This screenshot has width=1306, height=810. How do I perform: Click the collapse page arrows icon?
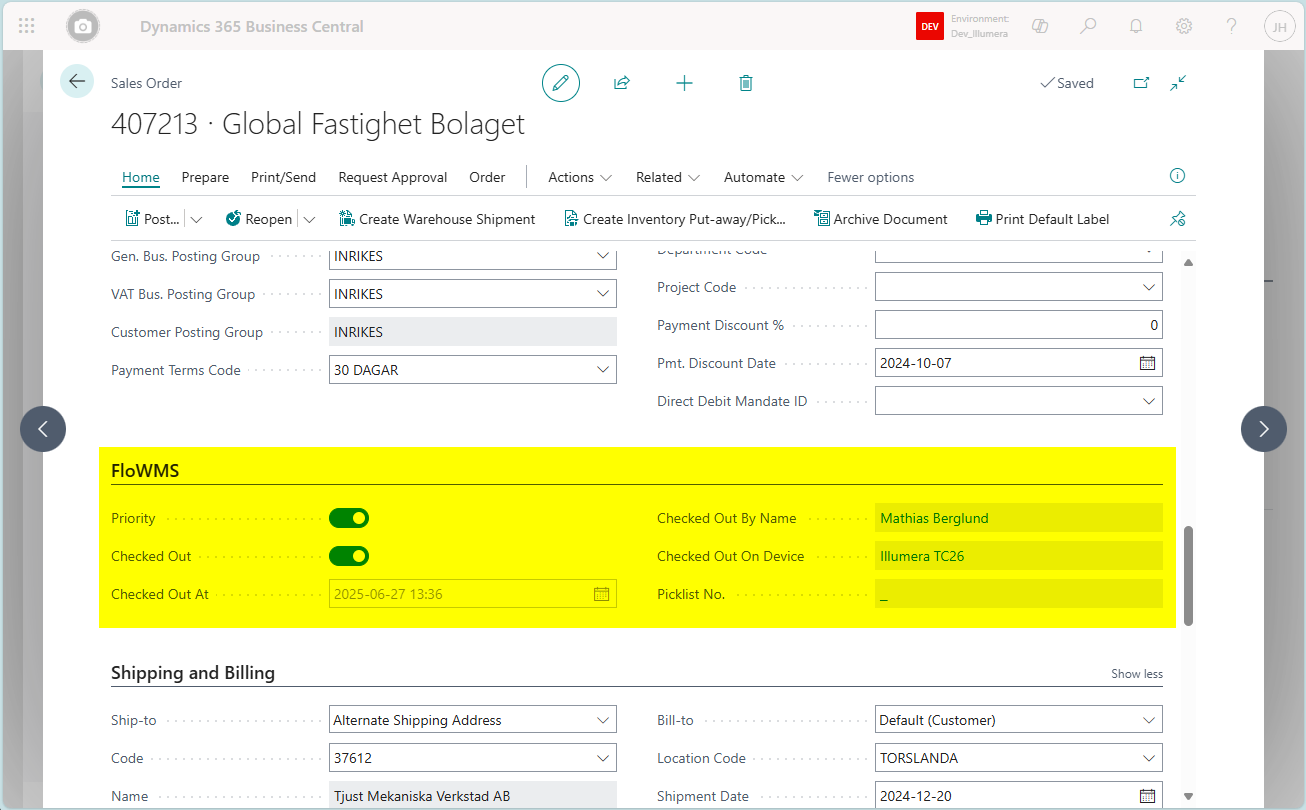(x=1178, y=83)
